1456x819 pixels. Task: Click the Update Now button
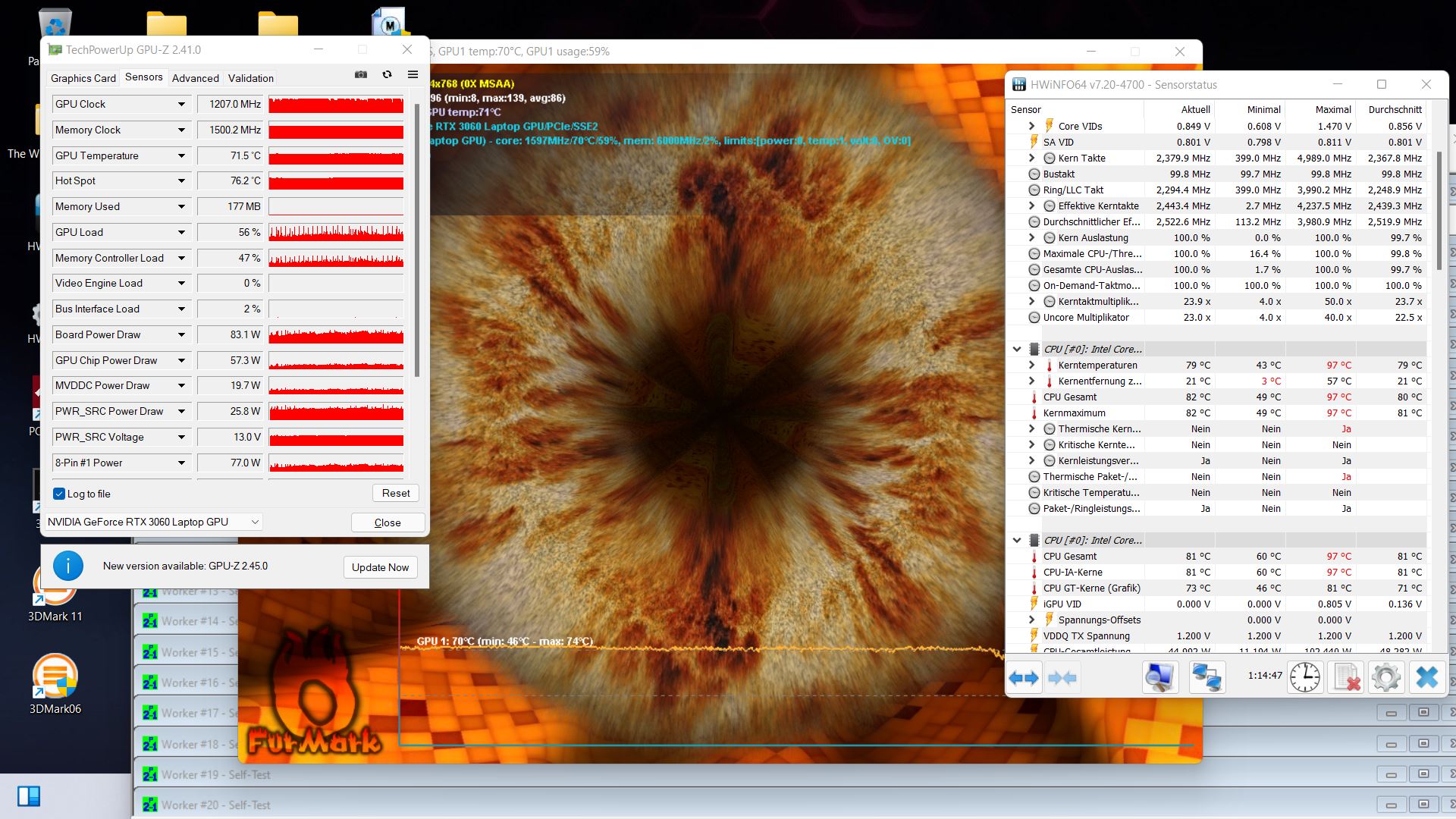point(380,567)
